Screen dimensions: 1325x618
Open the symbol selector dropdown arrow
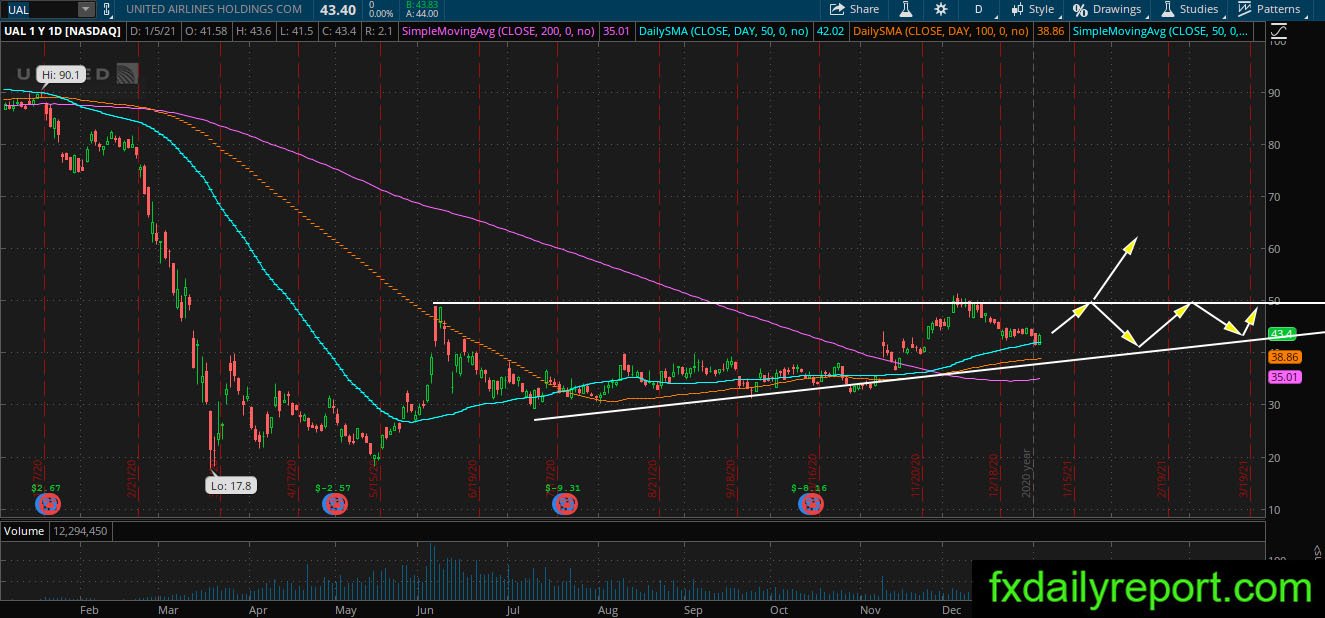(86, 9)
